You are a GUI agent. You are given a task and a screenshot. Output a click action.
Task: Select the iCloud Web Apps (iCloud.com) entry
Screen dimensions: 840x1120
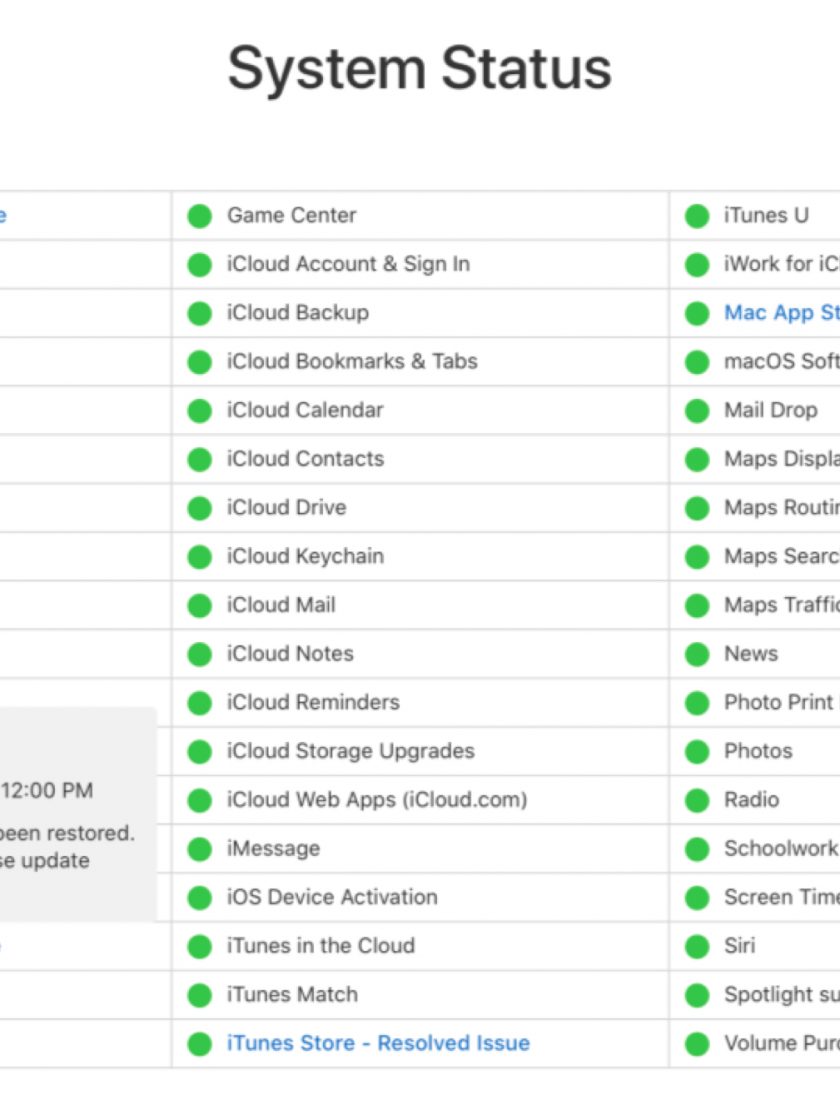(376, 800)
